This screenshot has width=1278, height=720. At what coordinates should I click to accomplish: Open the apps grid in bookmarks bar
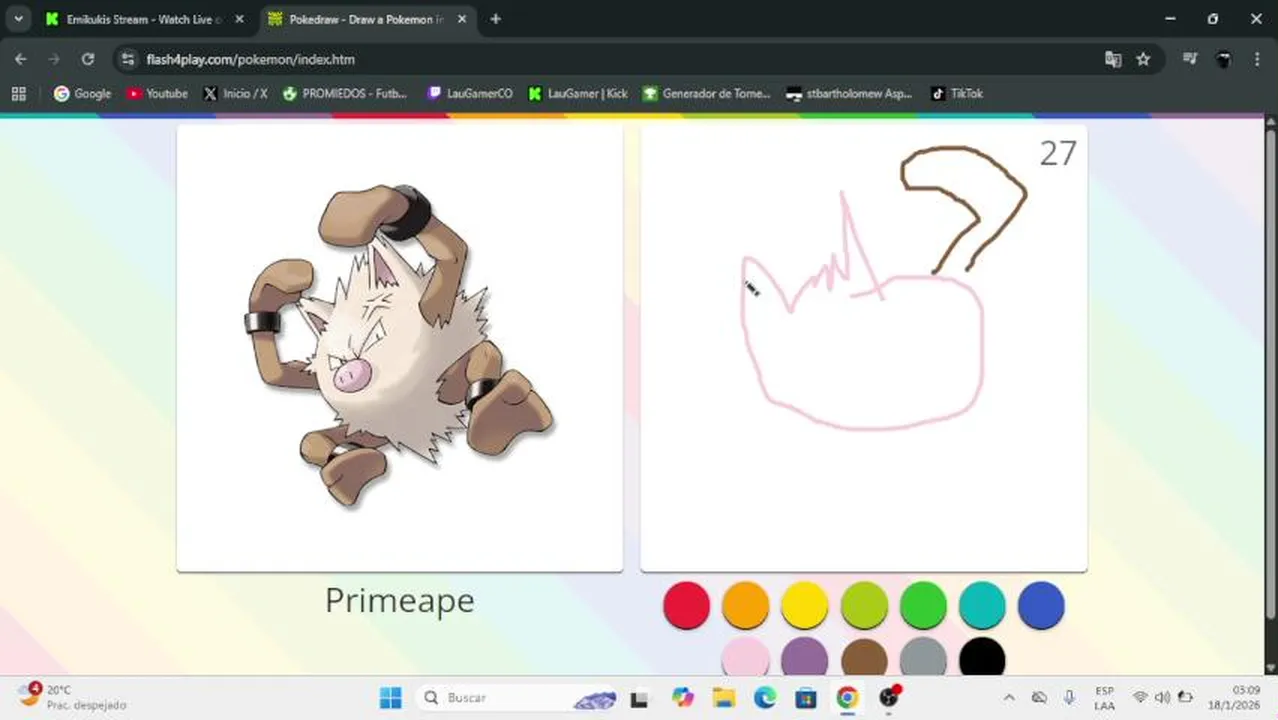[x=18, y=93]
